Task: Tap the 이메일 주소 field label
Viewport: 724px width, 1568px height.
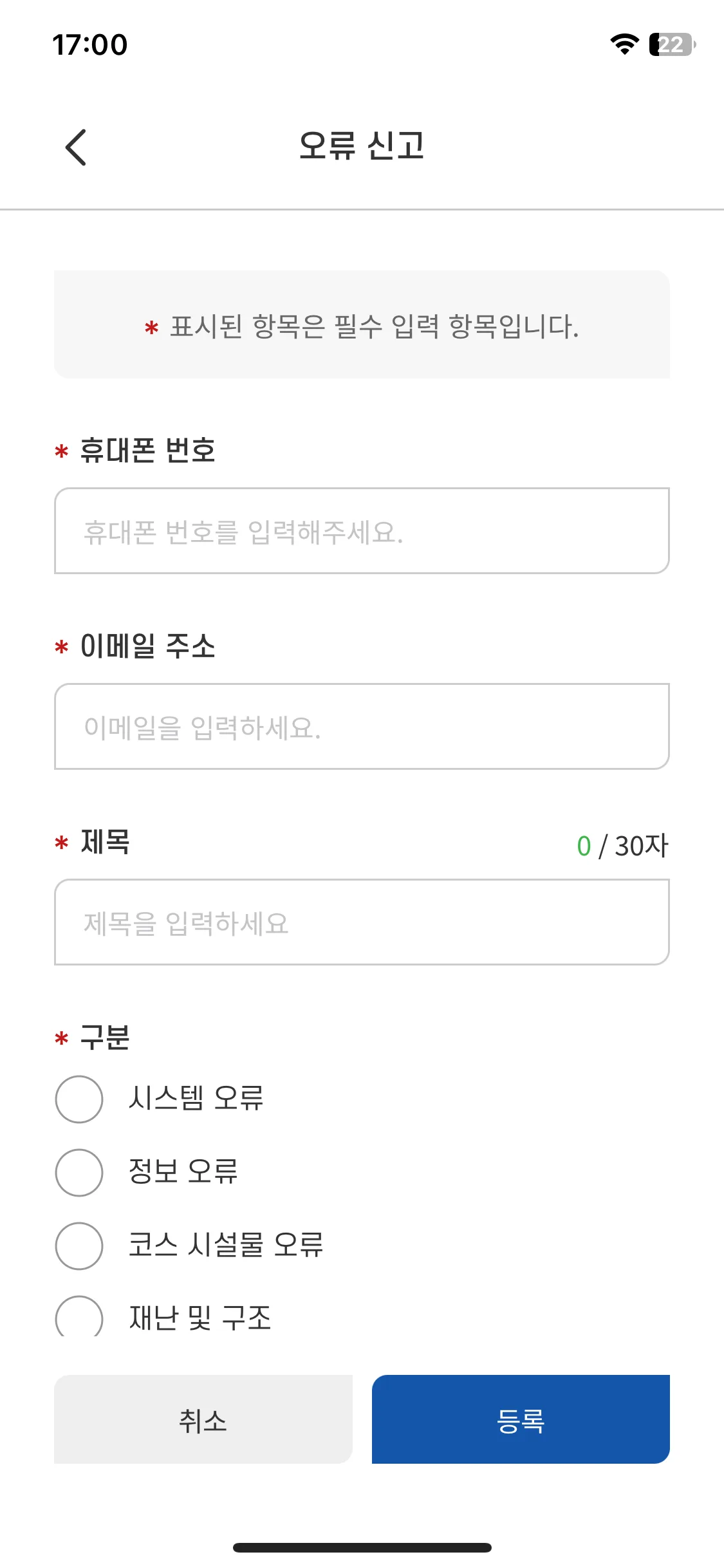Action: 147,646
